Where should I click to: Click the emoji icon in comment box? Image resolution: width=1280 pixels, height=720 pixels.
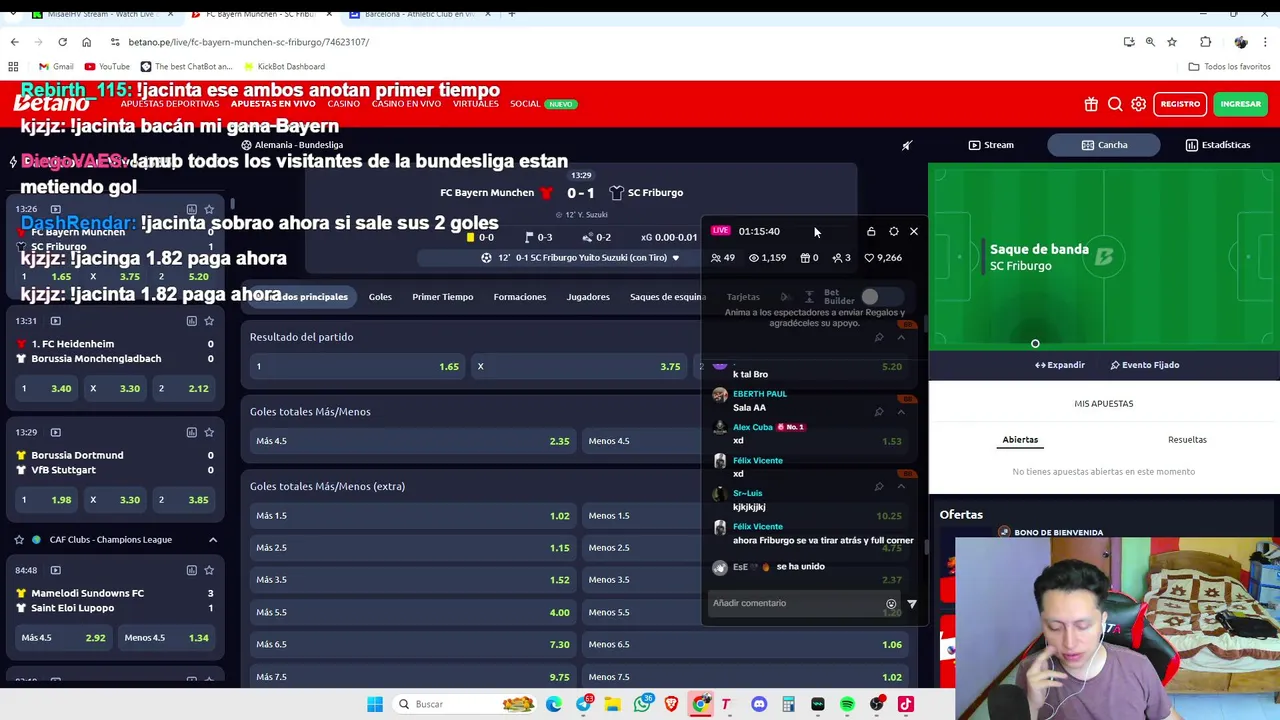click(891, 604)
